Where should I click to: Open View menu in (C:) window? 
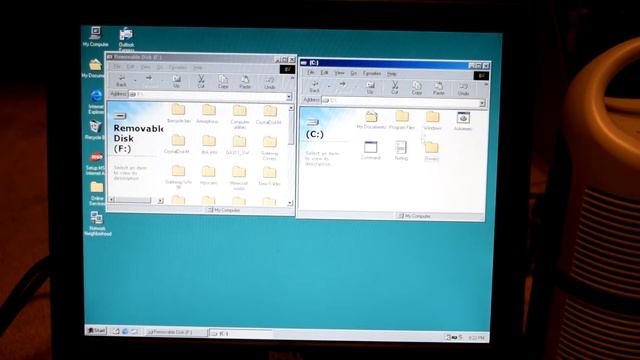click(339, 73)
